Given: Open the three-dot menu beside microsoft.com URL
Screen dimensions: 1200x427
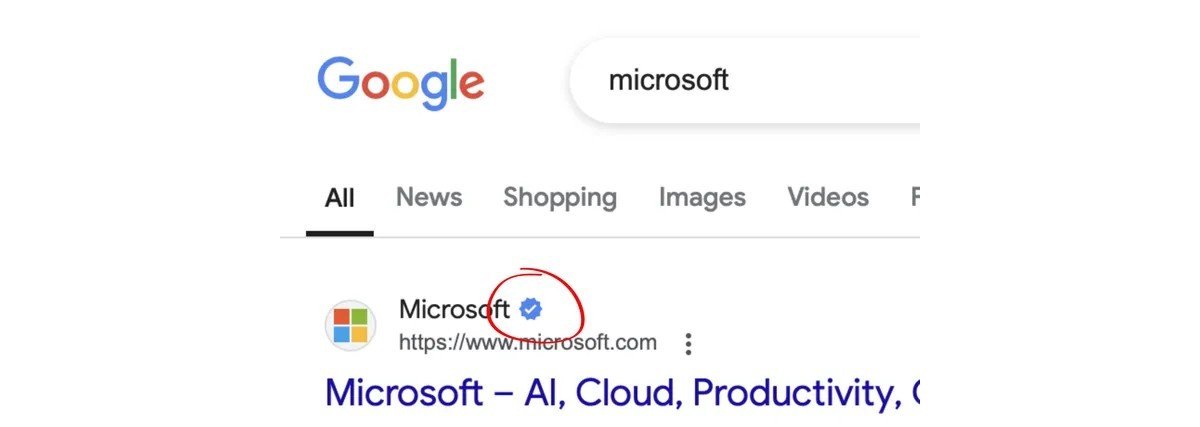Looking at the screenshot, I should pos(688,345).
